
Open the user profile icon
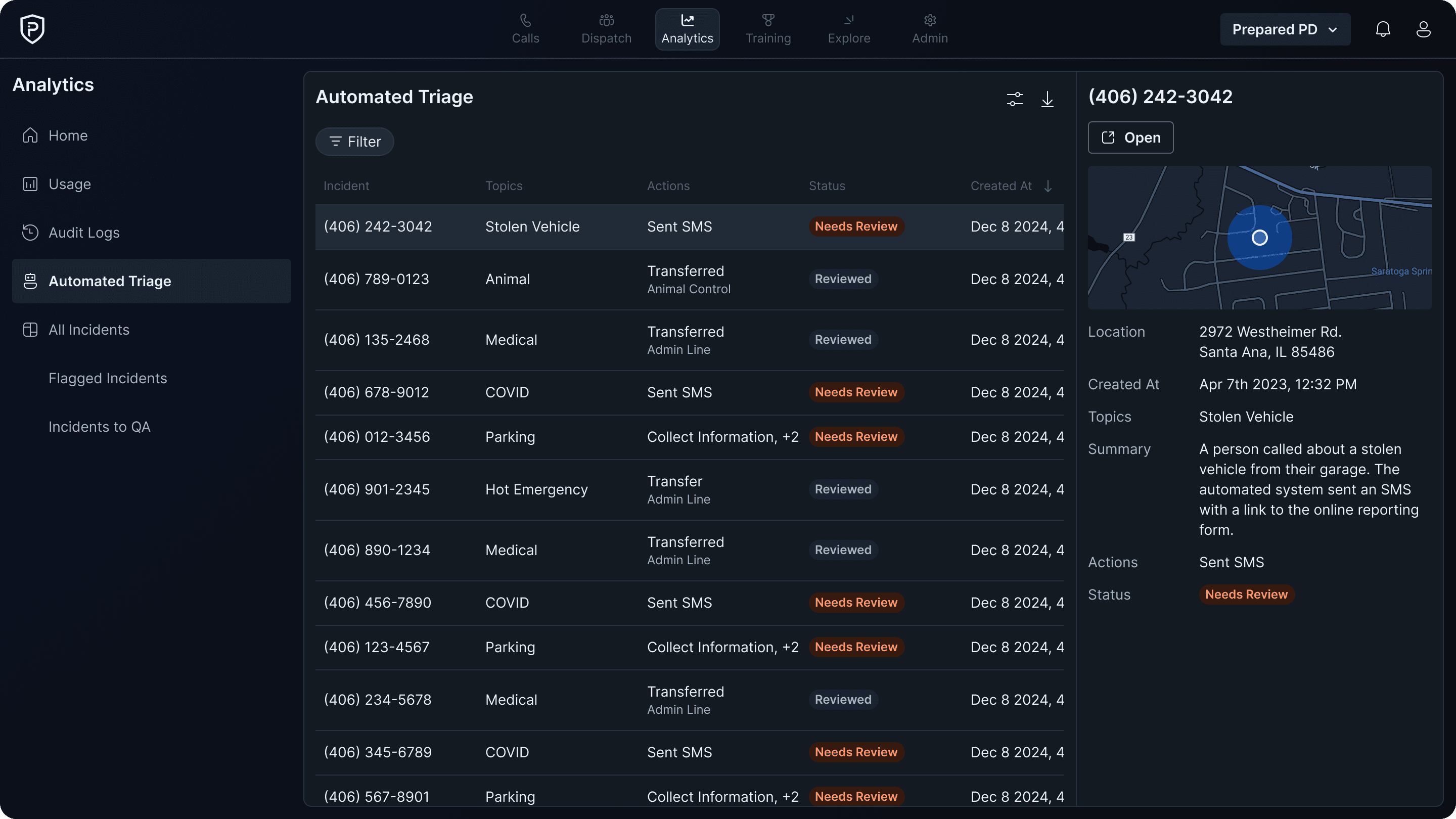1423,29
